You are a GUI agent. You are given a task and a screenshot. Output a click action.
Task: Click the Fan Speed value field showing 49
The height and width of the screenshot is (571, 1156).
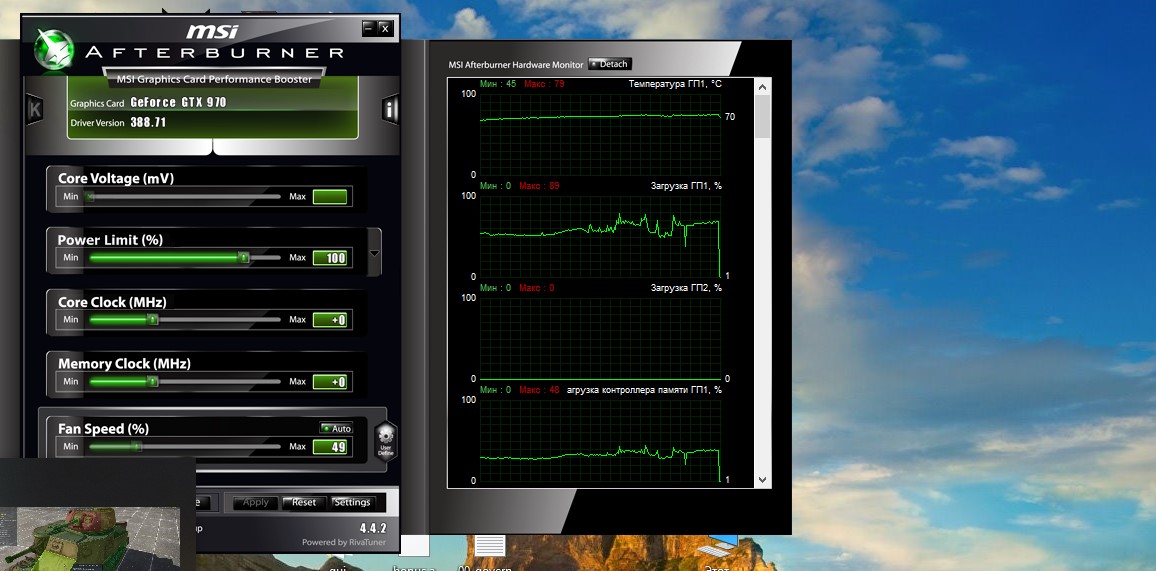coord(330,446)
